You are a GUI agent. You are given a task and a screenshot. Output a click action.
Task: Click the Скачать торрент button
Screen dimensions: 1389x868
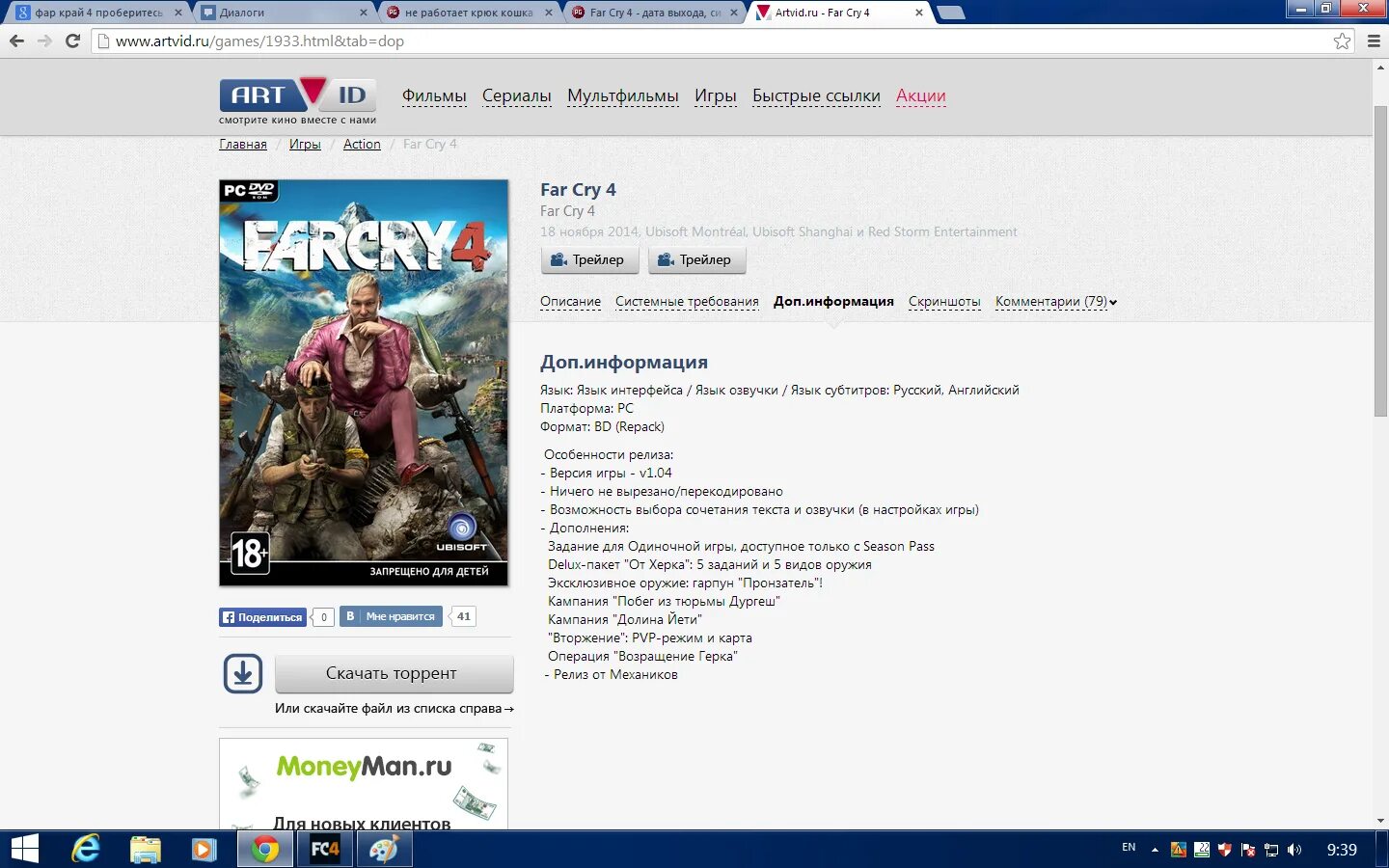click(x=395, y=673)
